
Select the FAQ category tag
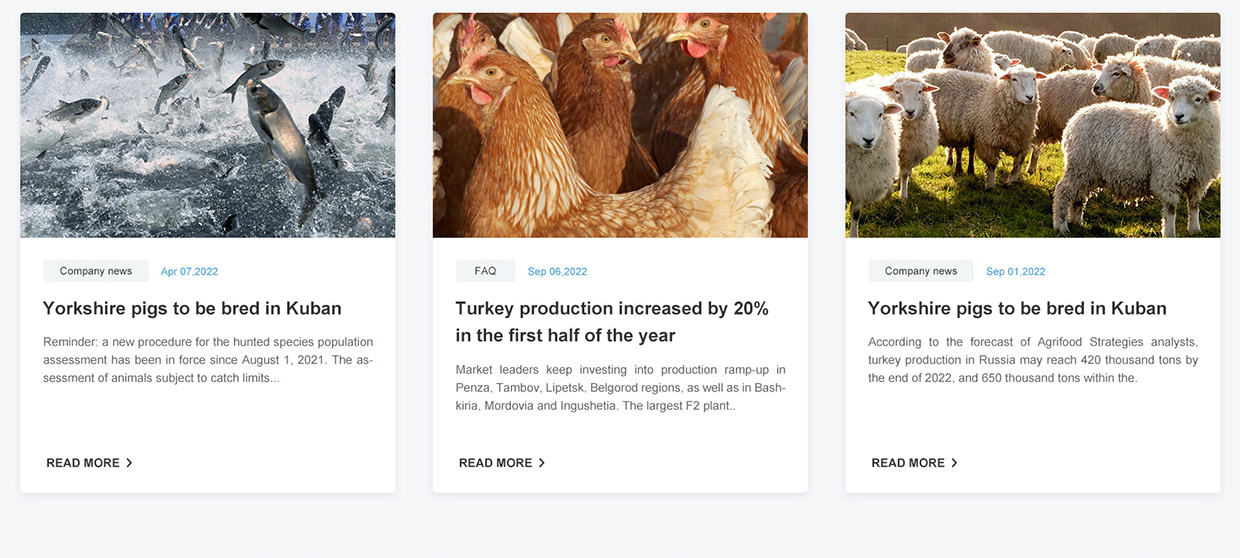pos(486,271)
